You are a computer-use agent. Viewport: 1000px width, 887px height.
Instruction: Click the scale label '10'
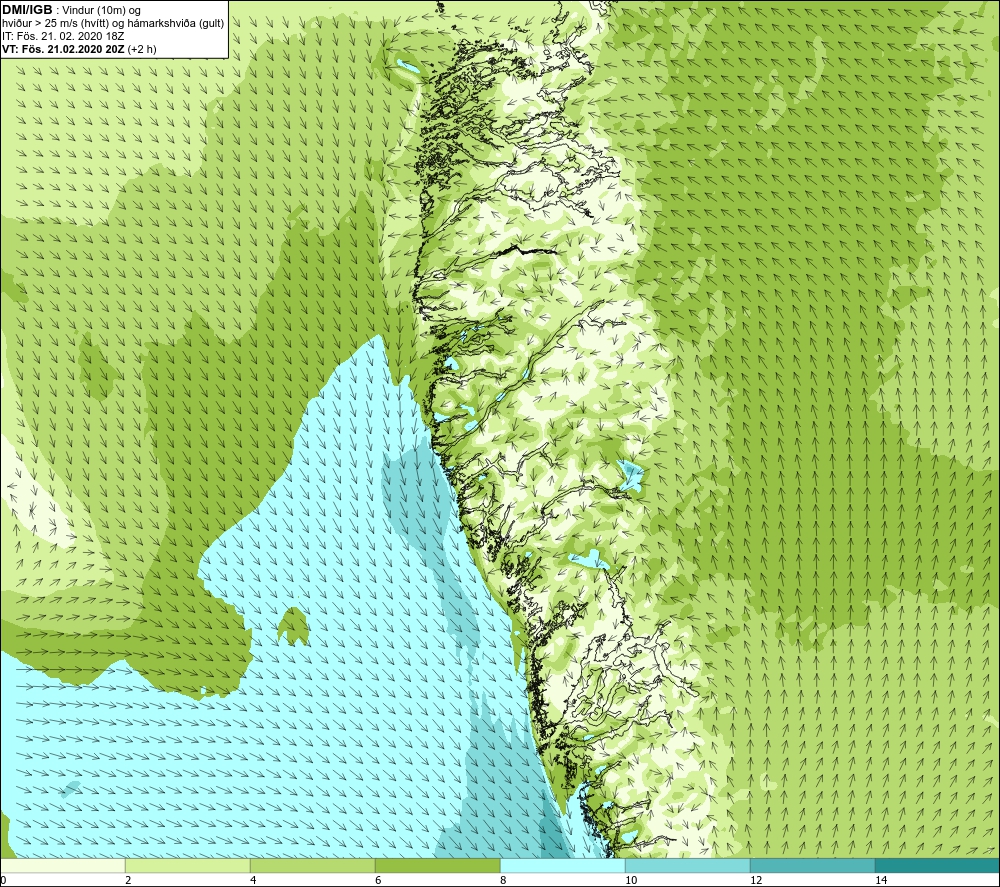(631, 880)
